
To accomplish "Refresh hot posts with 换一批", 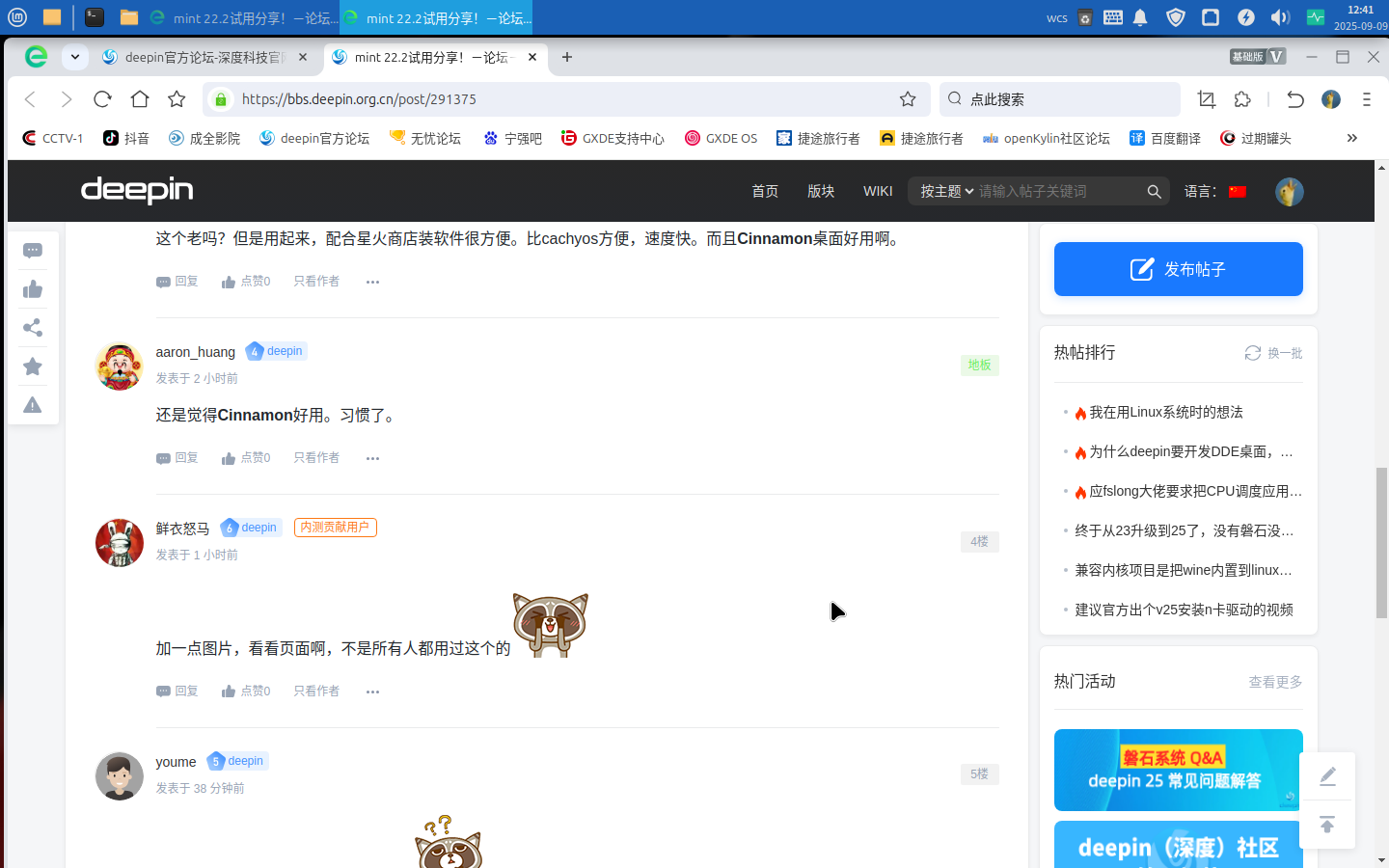I will point(1273,353).
